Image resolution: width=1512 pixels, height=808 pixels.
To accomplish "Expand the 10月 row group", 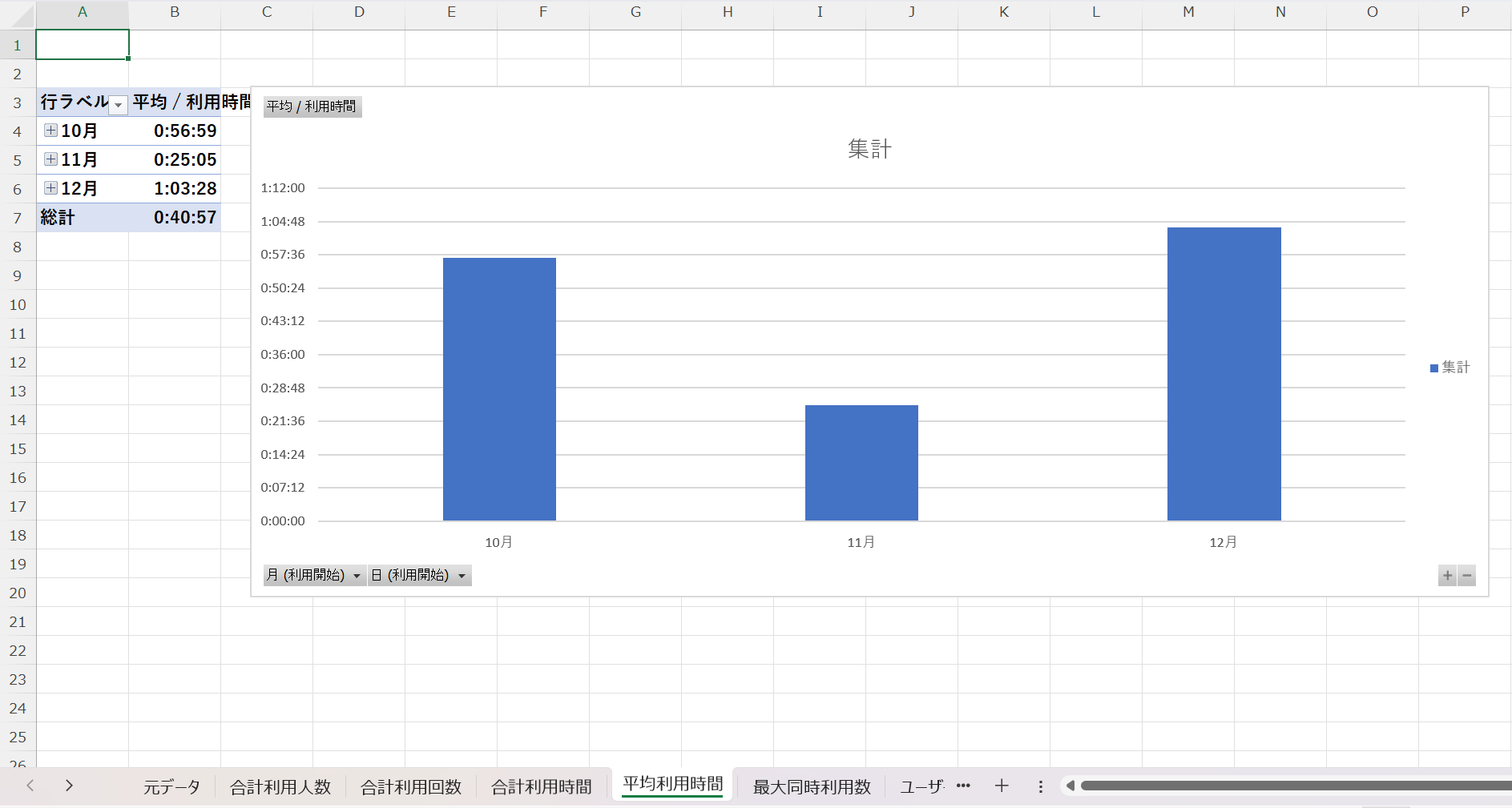I will point(50,131).
